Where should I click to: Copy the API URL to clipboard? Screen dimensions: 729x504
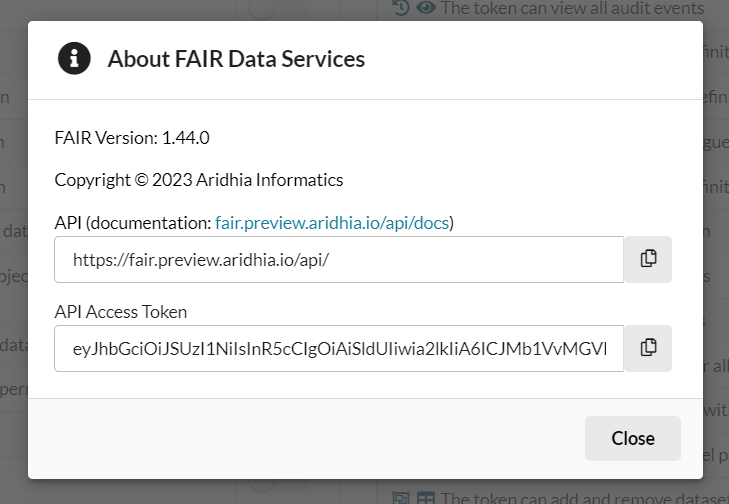click(648, 259)
